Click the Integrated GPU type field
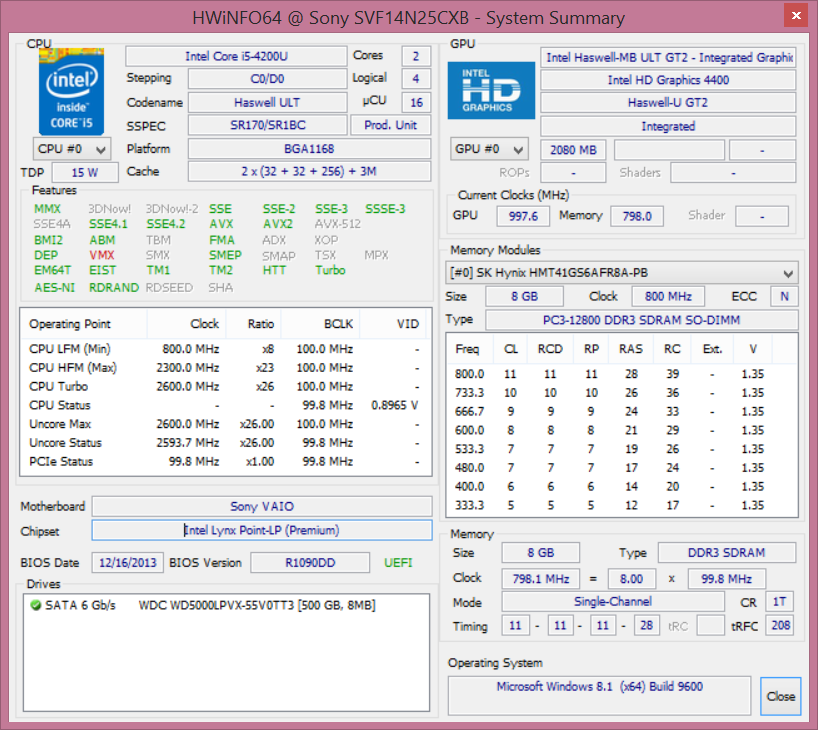818x730 pixels. point(668,126)
